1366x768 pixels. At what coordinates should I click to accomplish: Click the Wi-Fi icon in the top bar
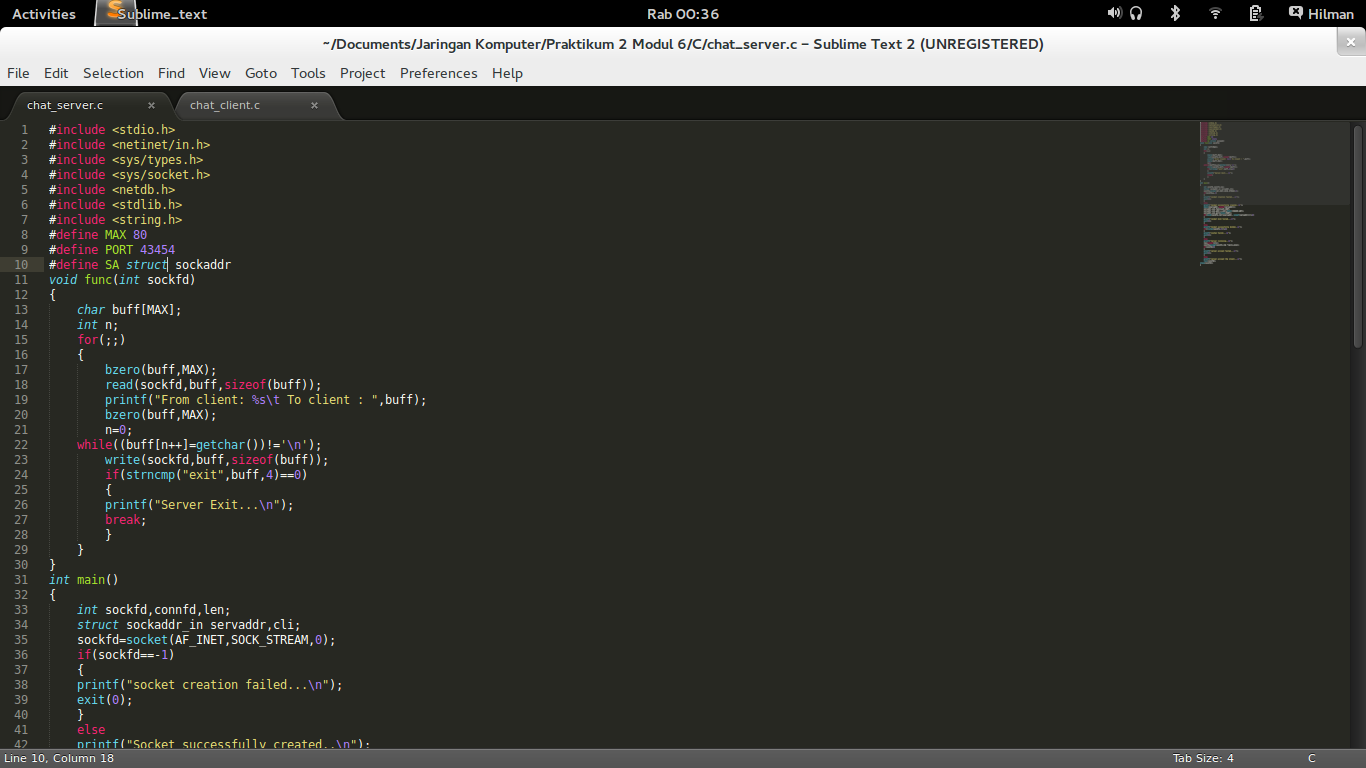[x=1214, y=13]
